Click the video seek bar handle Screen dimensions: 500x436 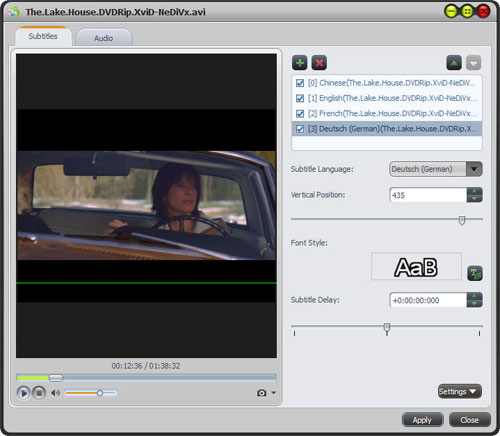[56, 378]
